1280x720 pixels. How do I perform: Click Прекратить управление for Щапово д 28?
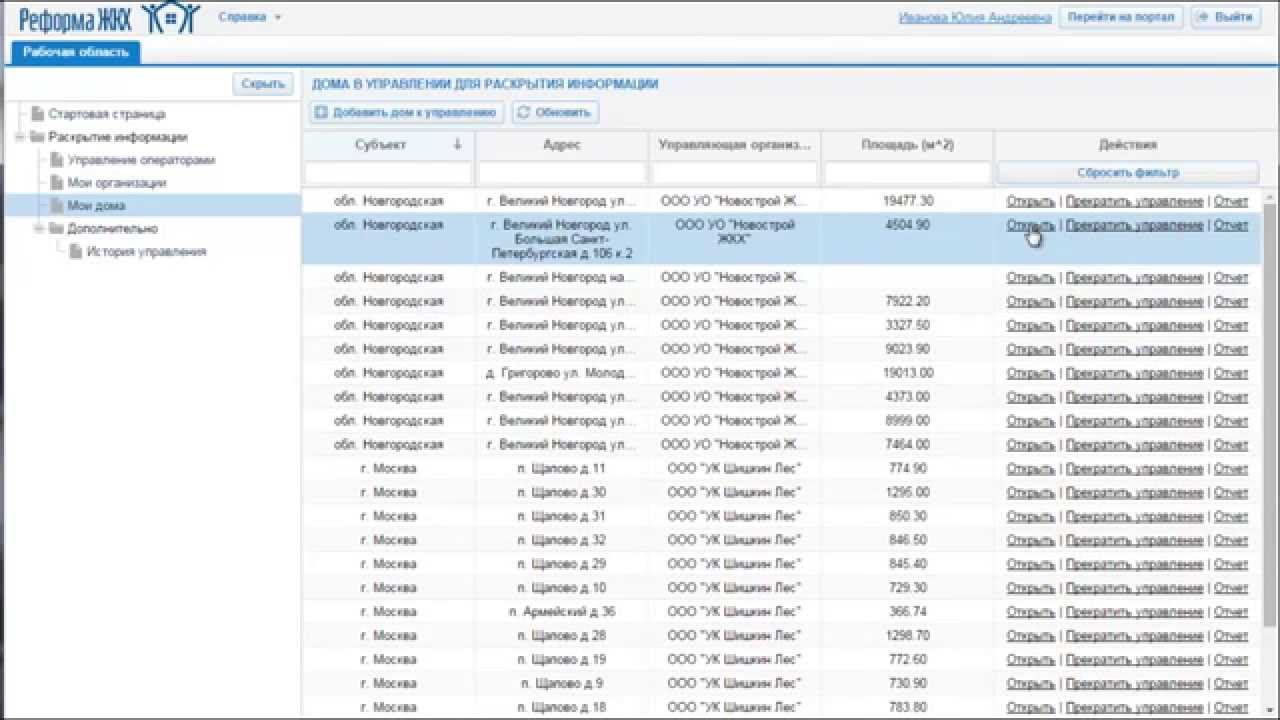(1135, 636)
